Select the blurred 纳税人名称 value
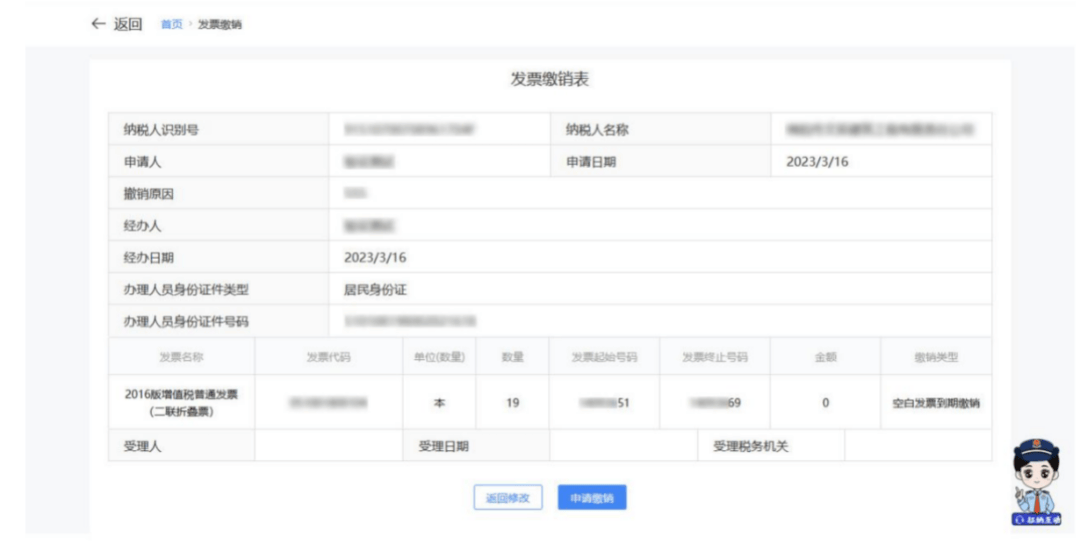The height and width of the screenshot is (553, 1080). click(x=880, y=130)
